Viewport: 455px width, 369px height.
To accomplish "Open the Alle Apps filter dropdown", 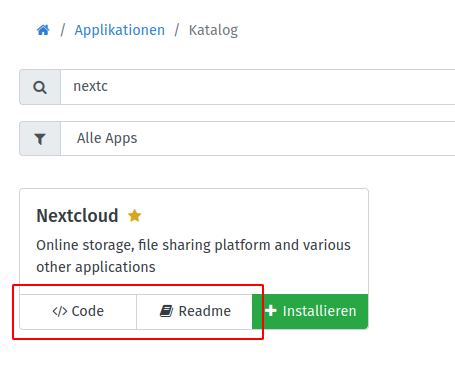I will (x=258, y=139).
